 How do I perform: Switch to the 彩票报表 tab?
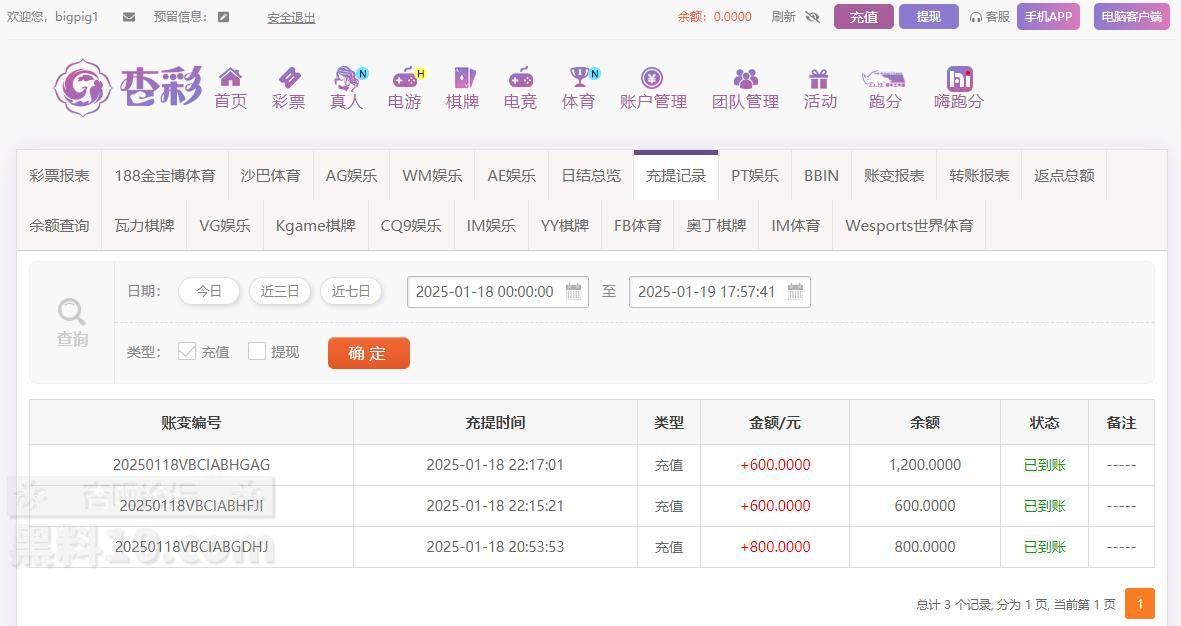59,176
